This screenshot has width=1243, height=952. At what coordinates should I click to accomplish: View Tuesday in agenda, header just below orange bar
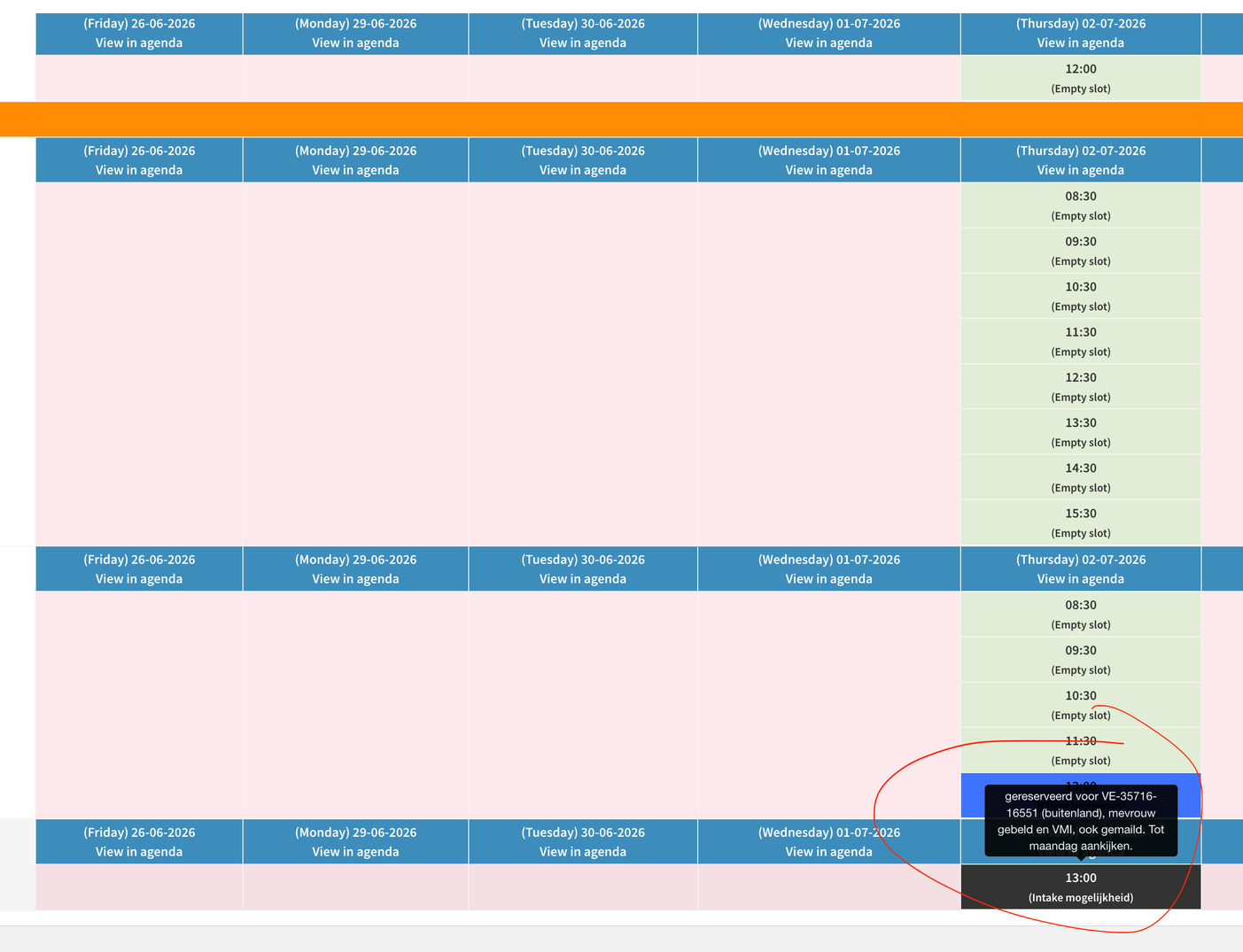[x=583, y=170]
